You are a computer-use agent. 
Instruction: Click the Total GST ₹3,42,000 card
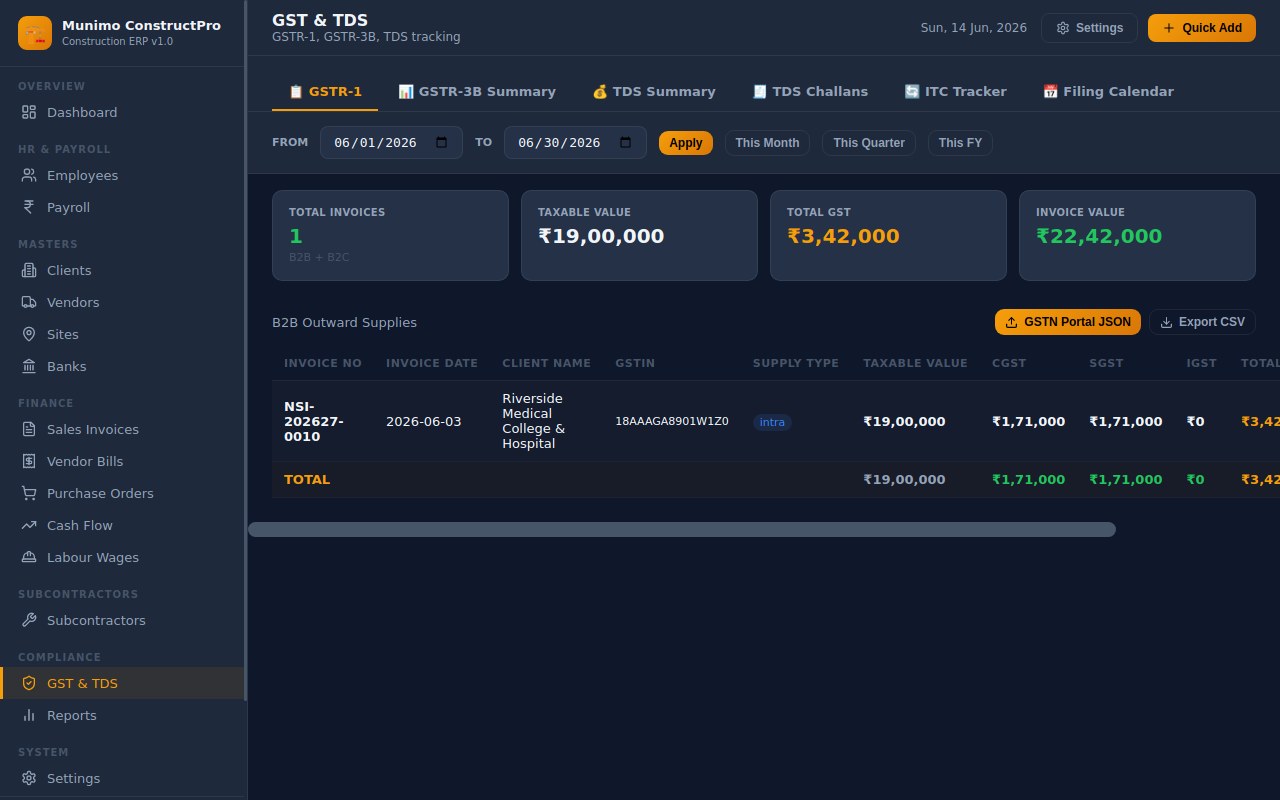(888, 235)
